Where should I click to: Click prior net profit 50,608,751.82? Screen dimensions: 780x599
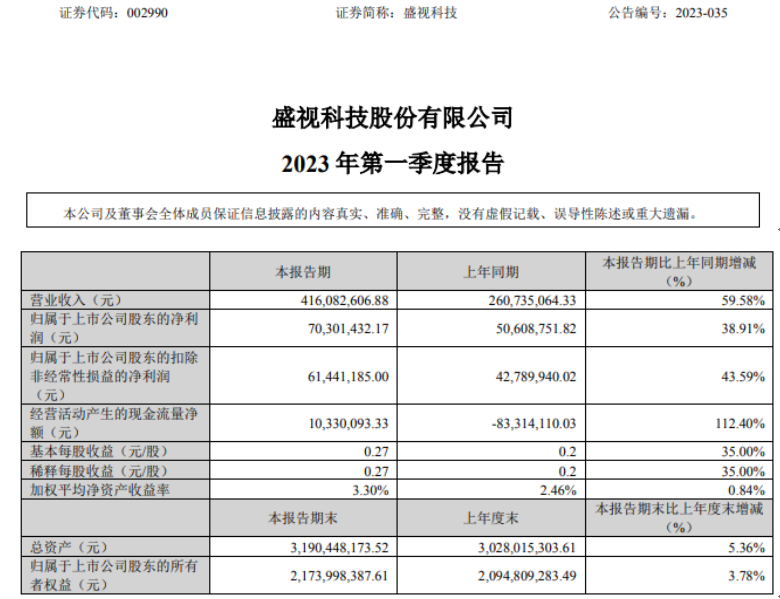[536, 328]
